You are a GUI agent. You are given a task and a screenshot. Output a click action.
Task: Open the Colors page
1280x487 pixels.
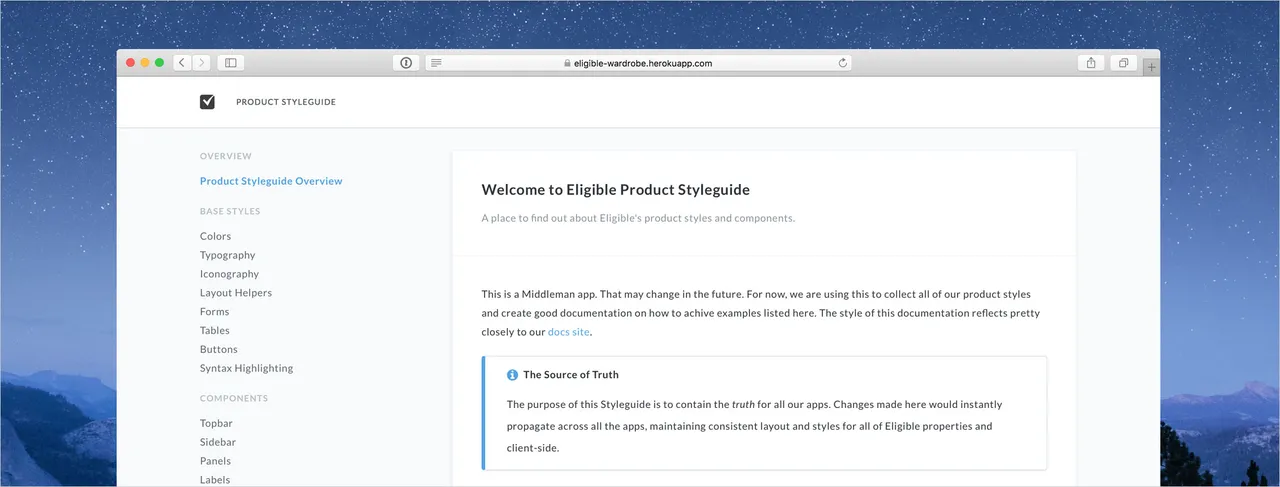(x=215, y=236)
